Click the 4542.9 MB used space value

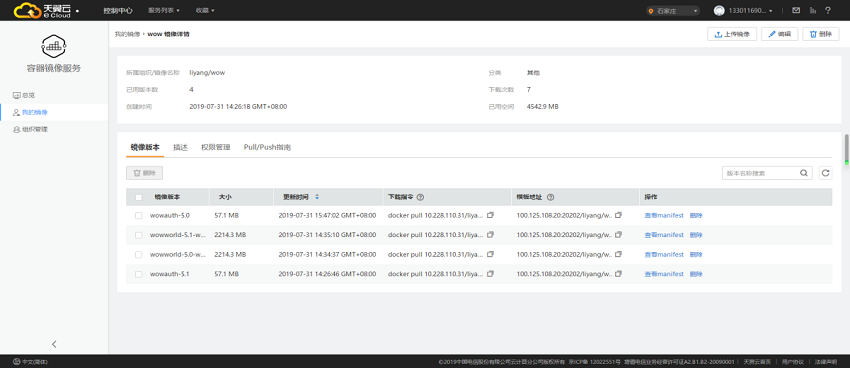tap(543, 107)
